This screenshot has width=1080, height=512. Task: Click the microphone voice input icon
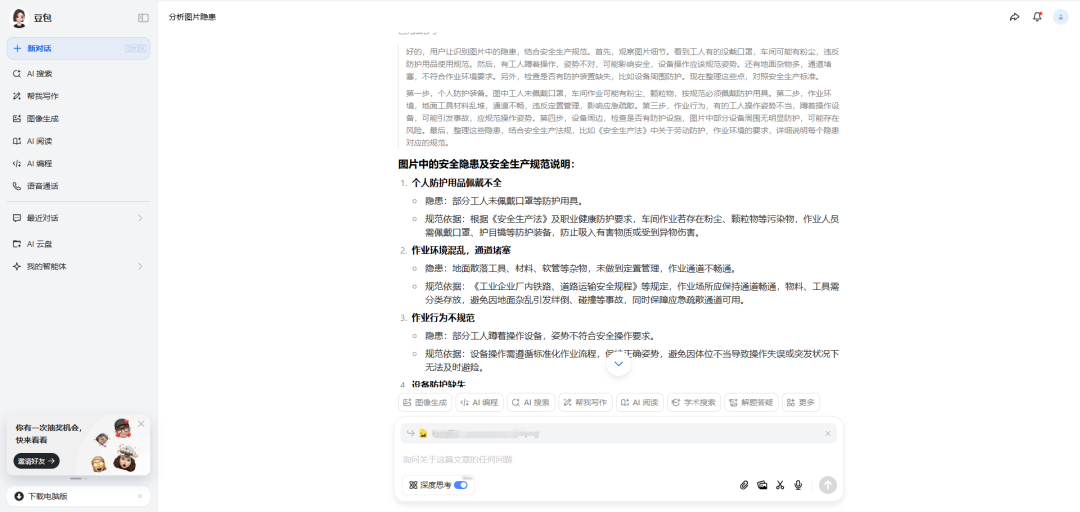click(x=798, y=485)
